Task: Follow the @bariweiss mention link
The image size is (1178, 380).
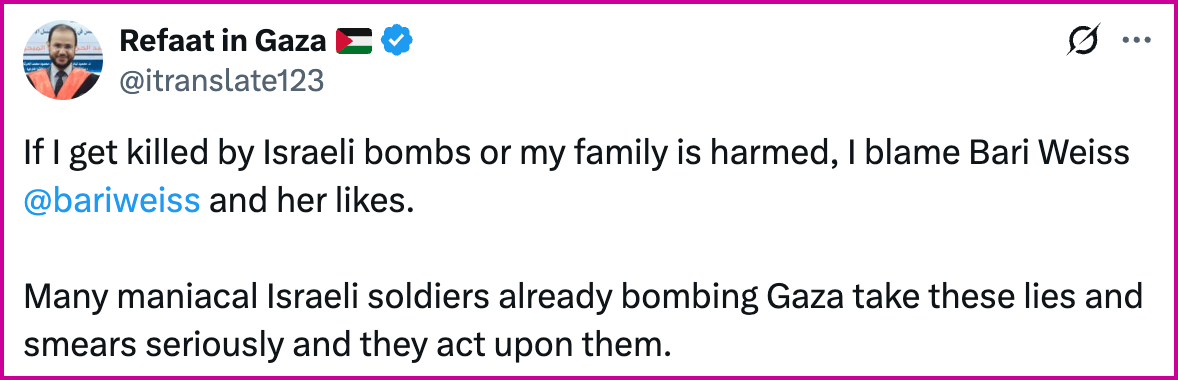Action: coord(112,201)
